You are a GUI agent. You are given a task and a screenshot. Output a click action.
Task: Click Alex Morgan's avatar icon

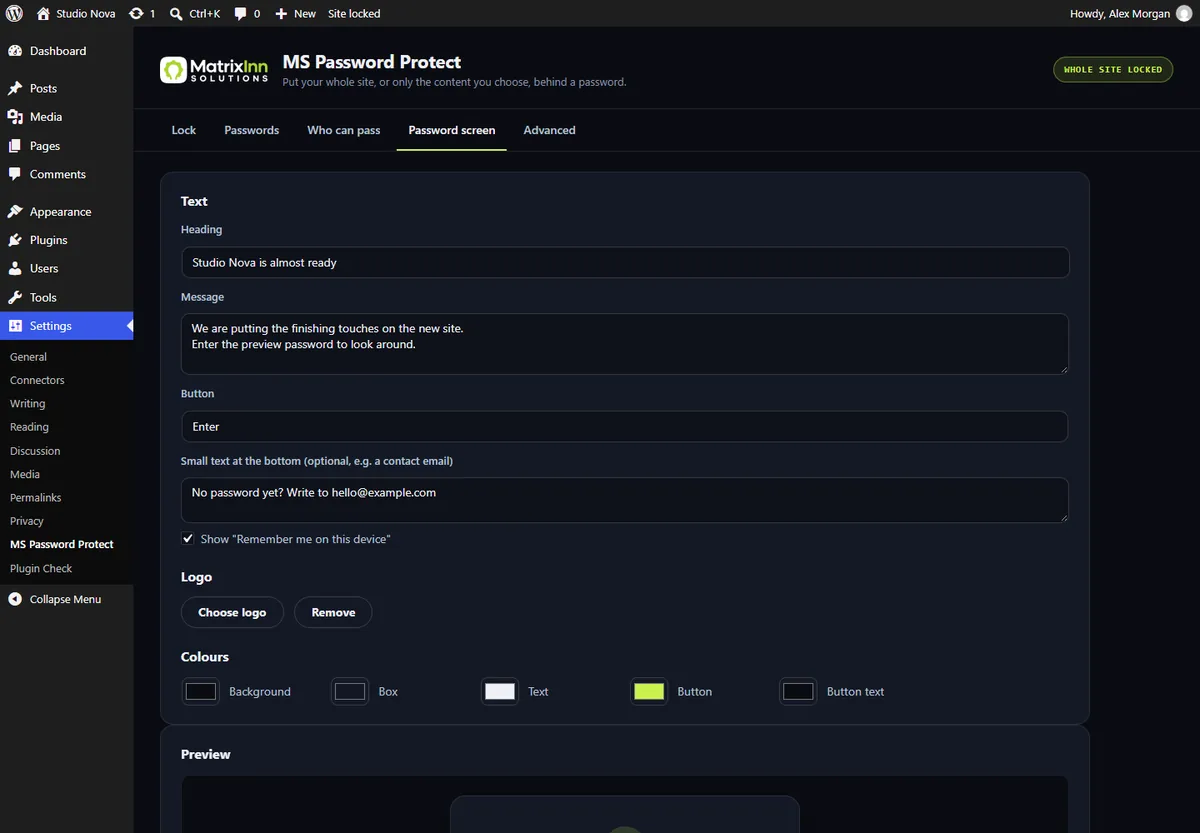click(1184, 14)
